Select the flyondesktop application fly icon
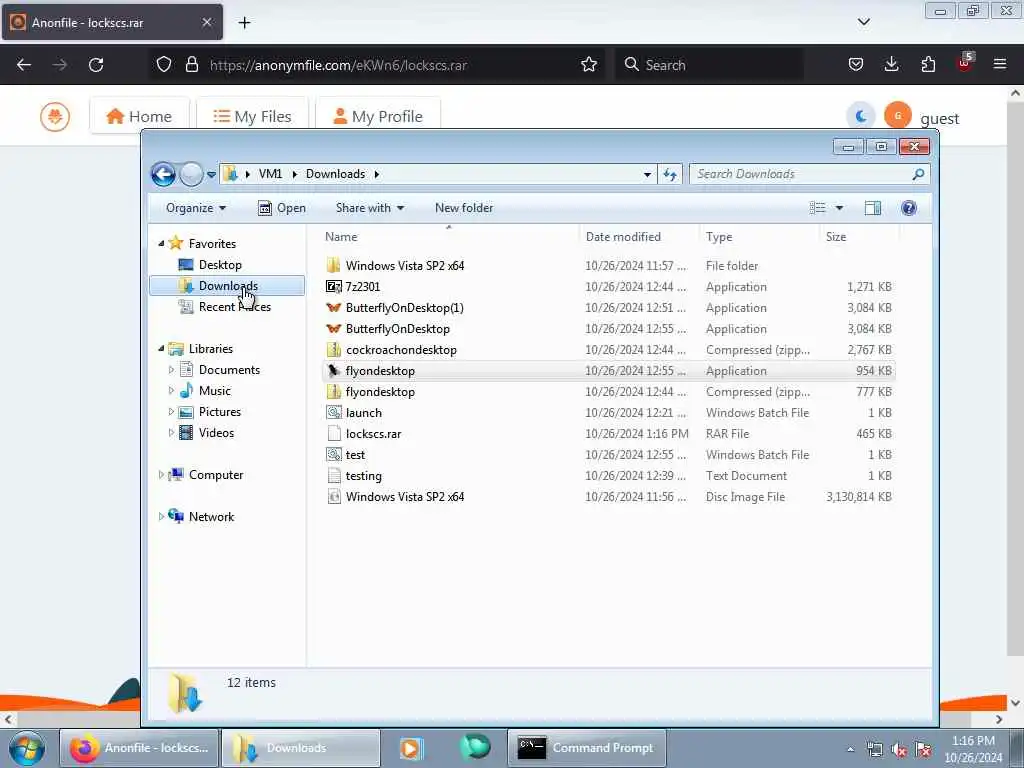 click(x=334, y=371)
